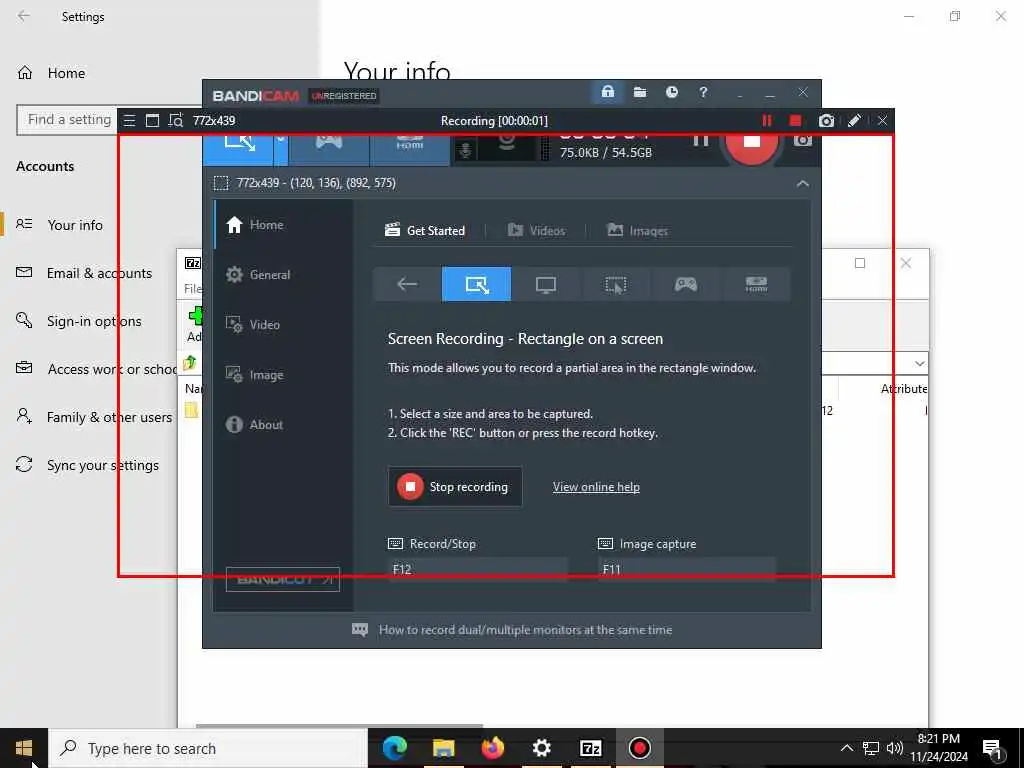Select the HDMI device recording mode icon
The height and width of the screenshot is (768, 1024).
pyautogui.click(x=756, y=284)
